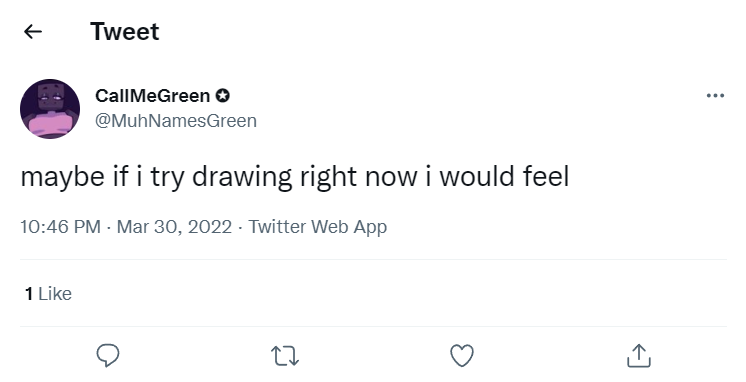This screenshot has height=382, width=746.
Task: Like the tweet using the heart icon
Action: click(x=462, y=355)
